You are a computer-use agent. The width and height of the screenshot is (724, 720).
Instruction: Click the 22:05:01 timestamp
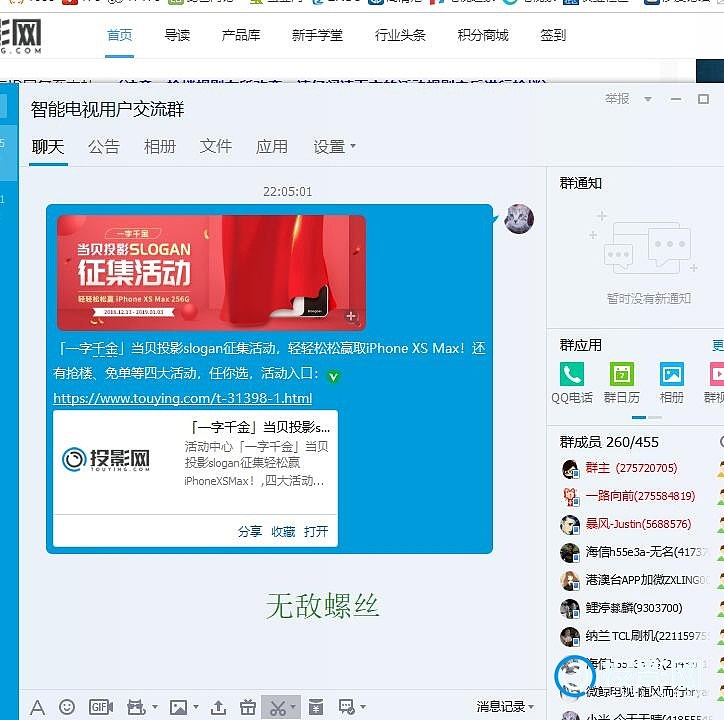coord(288,192)
